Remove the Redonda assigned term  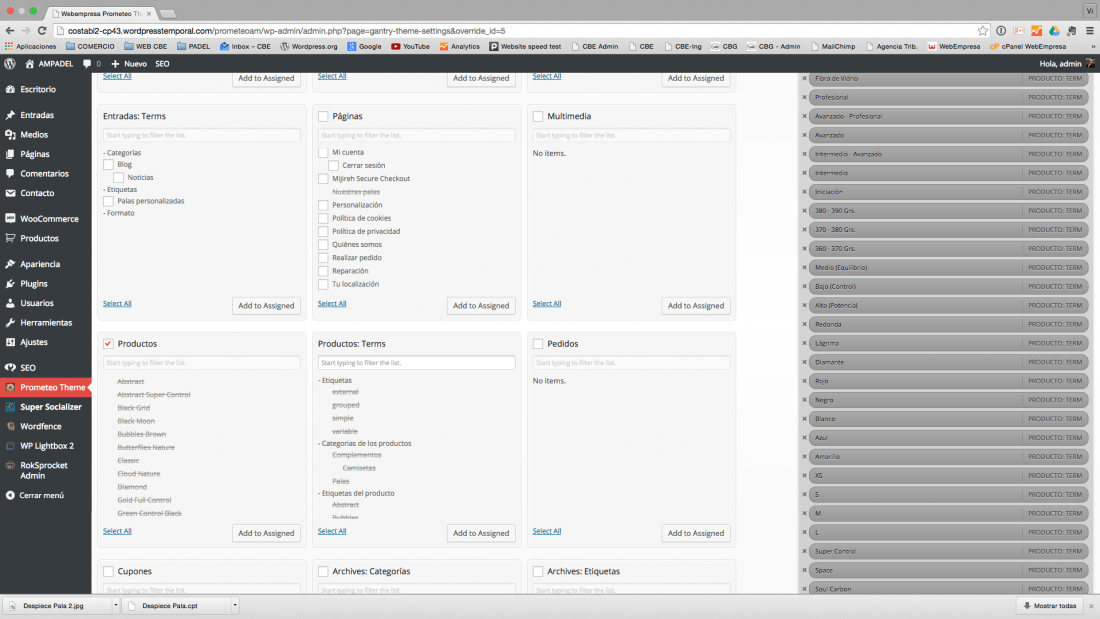[x=805, y=324]
